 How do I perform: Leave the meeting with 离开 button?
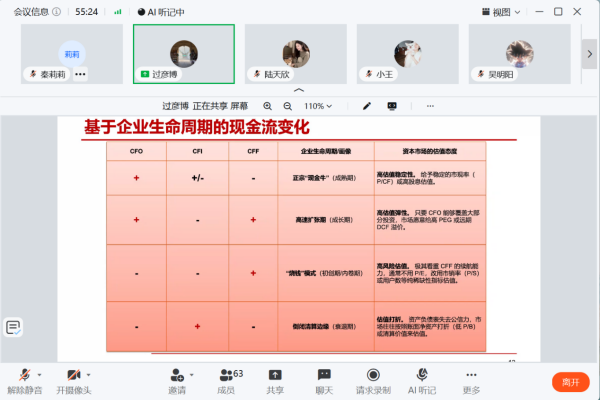click(571, 382)
